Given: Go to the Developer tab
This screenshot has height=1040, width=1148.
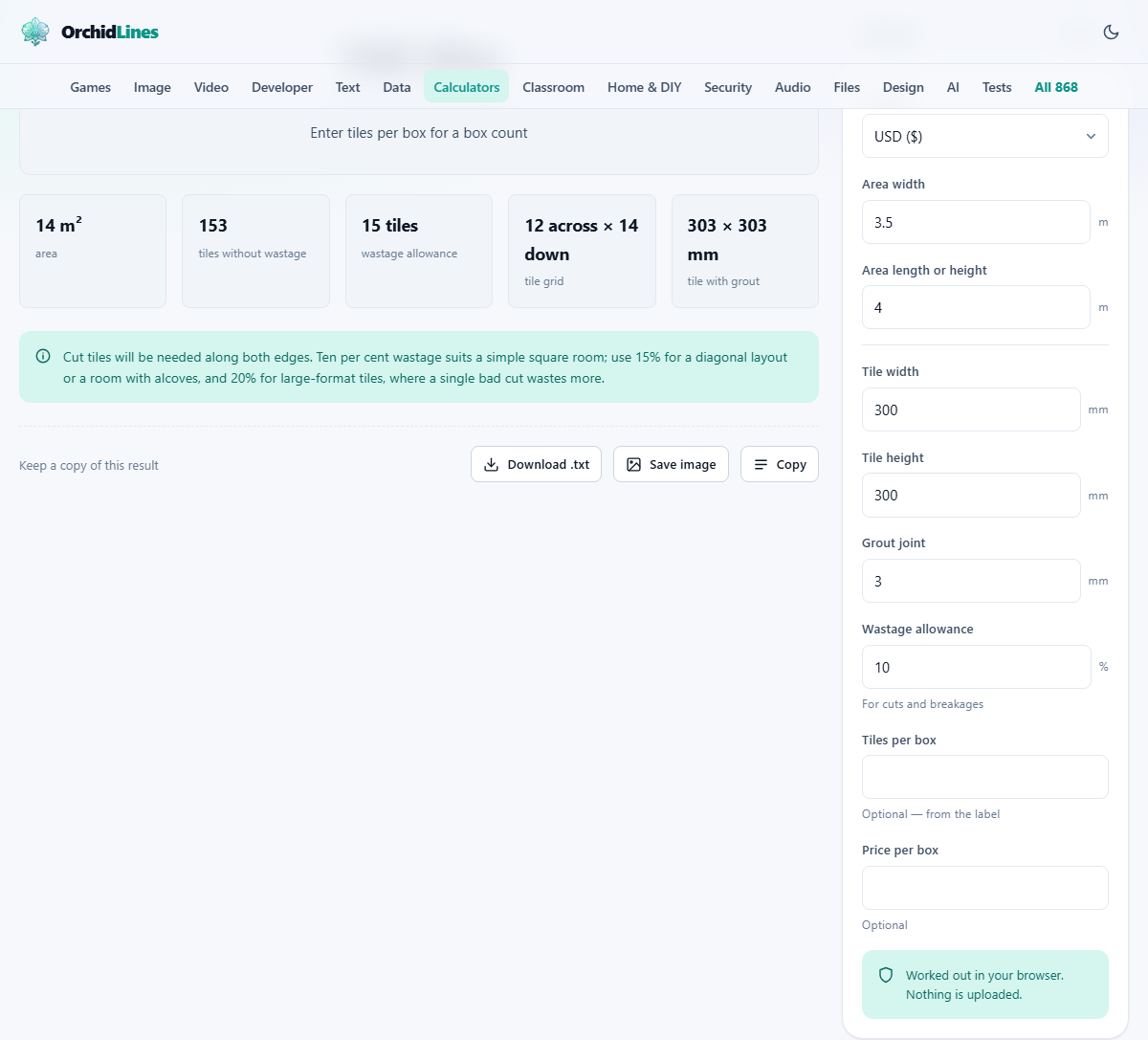Looking at the screenshot, I should tap(282, 87).
